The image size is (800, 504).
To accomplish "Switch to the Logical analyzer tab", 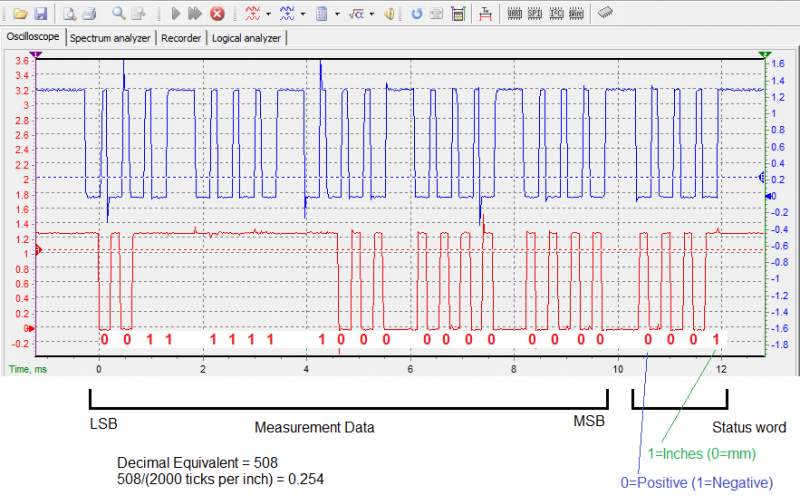I will pyautogui.click(x=246, y=38).
